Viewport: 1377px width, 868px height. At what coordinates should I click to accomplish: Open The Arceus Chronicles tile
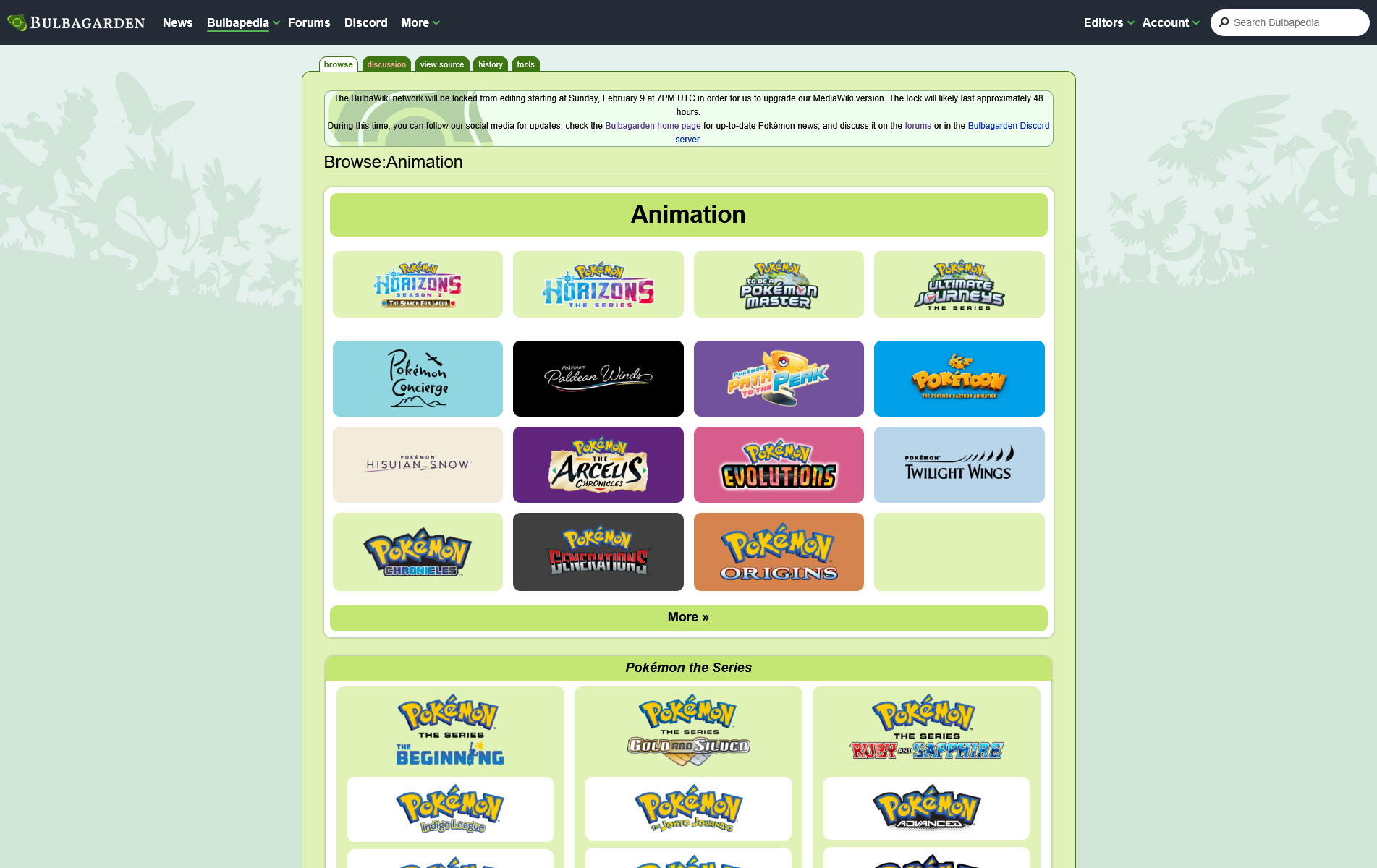(598, 464)
